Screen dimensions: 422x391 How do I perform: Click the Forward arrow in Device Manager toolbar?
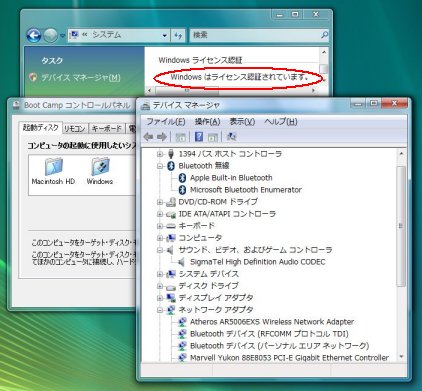point(162,137)
